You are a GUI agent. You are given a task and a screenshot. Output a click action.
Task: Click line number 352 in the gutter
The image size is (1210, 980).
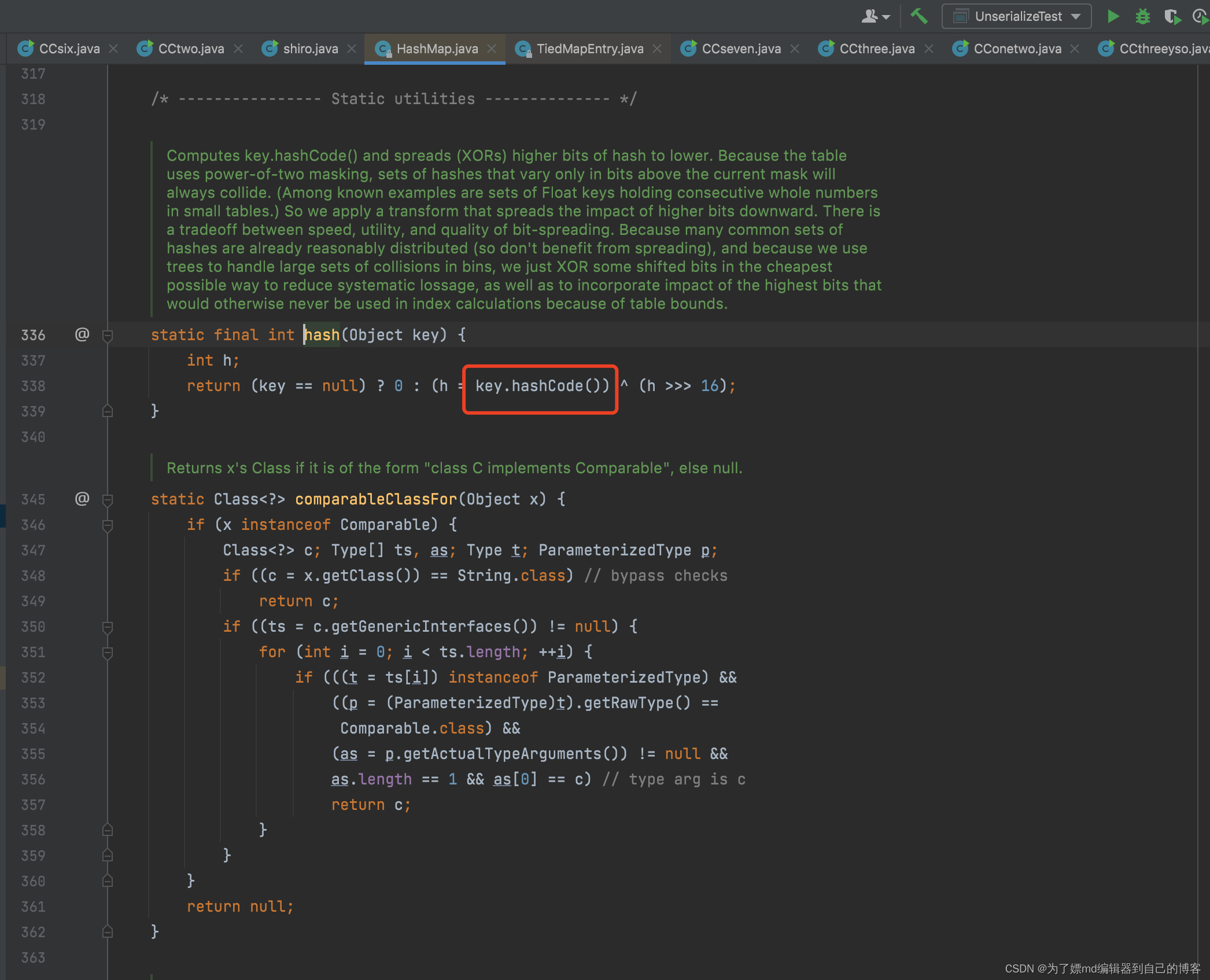point(33,677)
